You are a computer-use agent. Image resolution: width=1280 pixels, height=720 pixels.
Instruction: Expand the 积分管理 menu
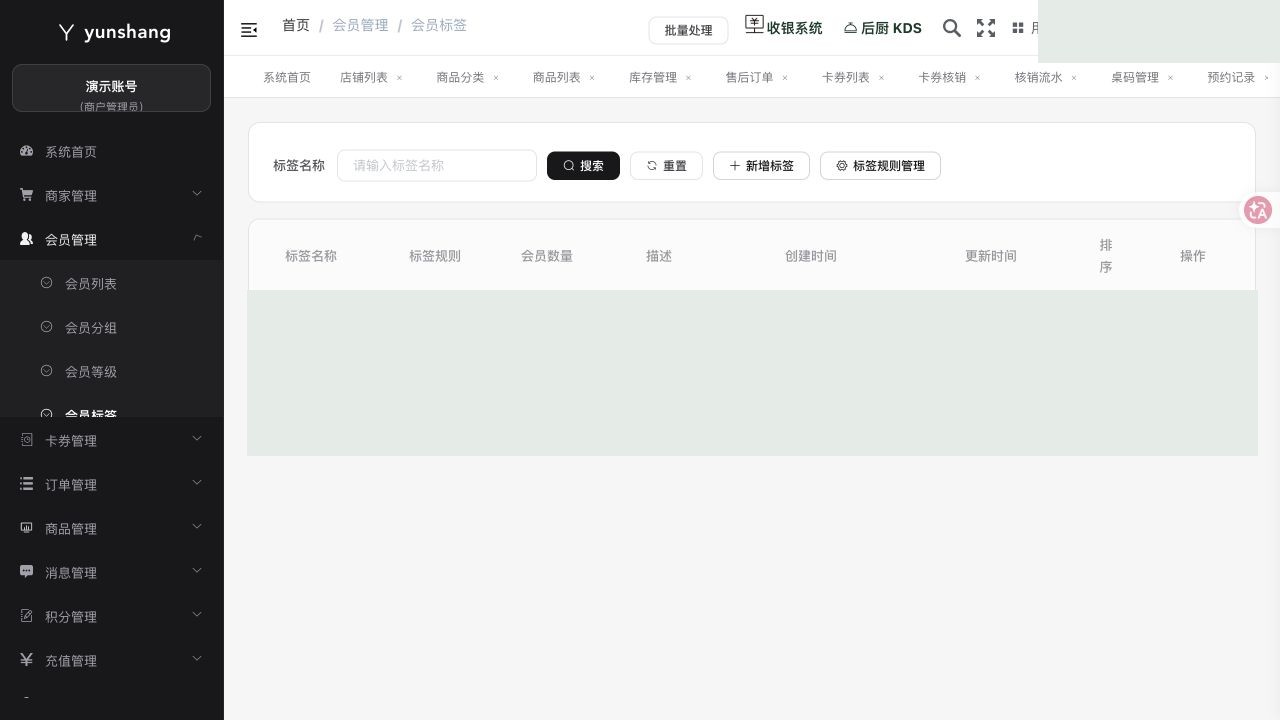112,616
